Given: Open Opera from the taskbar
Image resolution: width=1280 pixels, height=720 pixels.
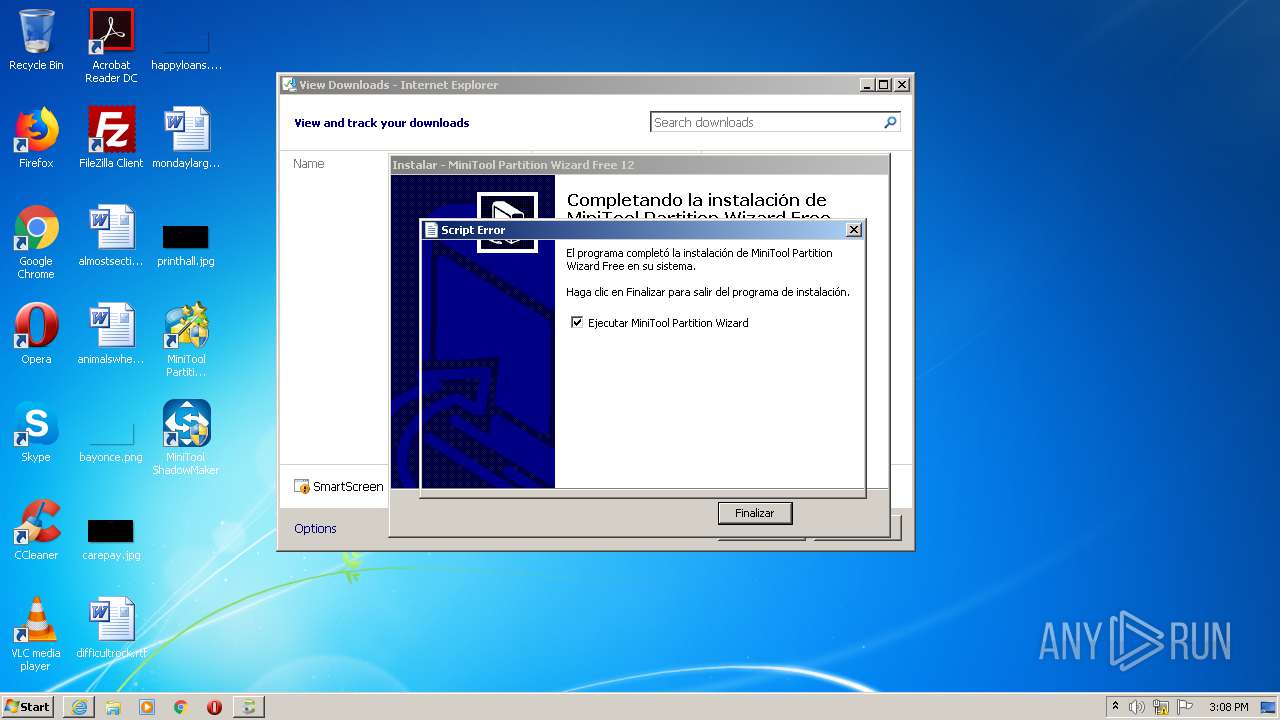Looking at the screenshot, I should (214, 707).
